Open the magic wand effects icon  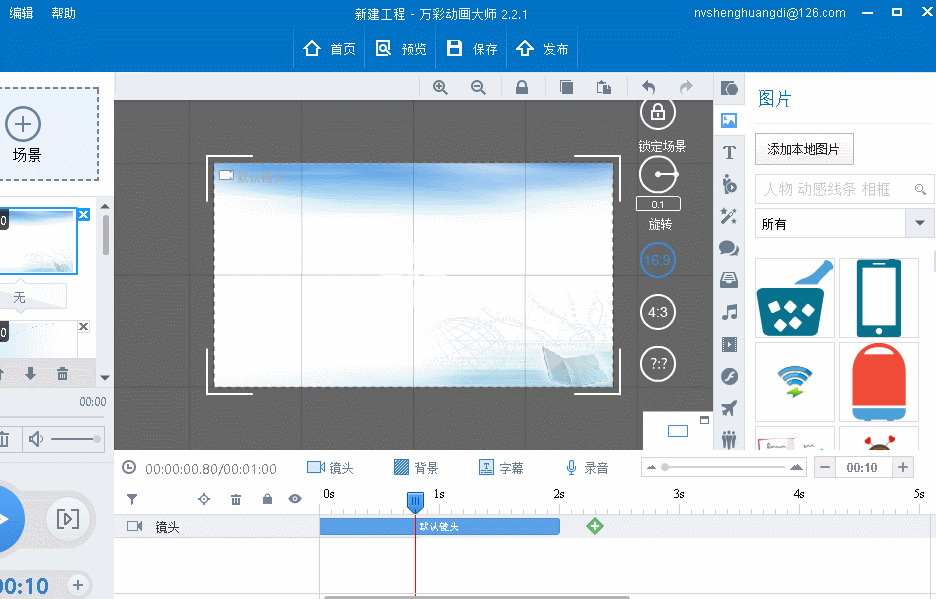click(x=729, y=216)
